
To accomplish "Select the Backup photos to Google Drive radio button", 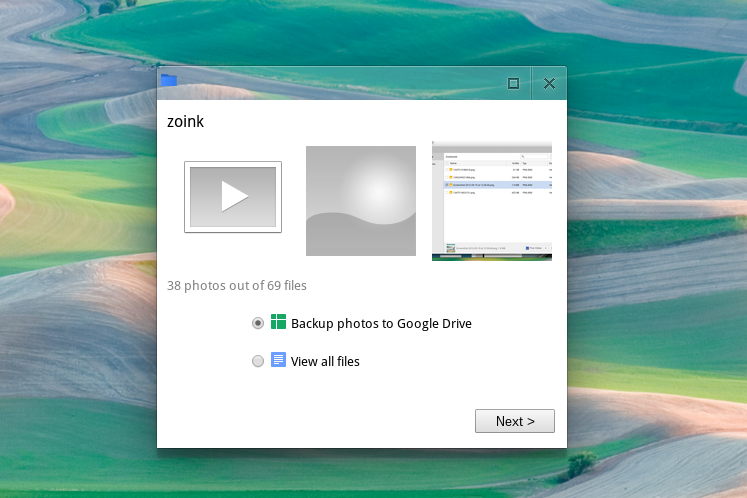I will coord(258,323).
